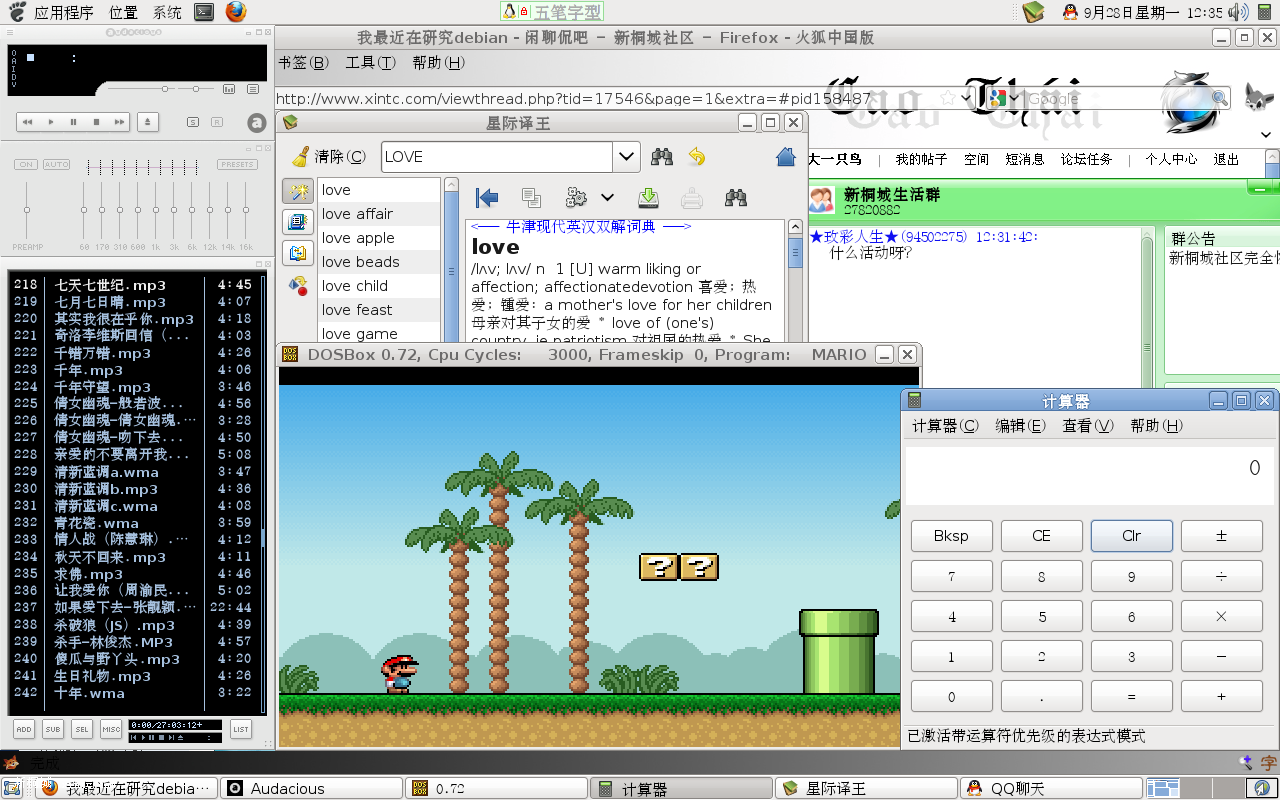Open the search history dropdown beside LOVE
1280x800 pixels.
click(627, 156)
